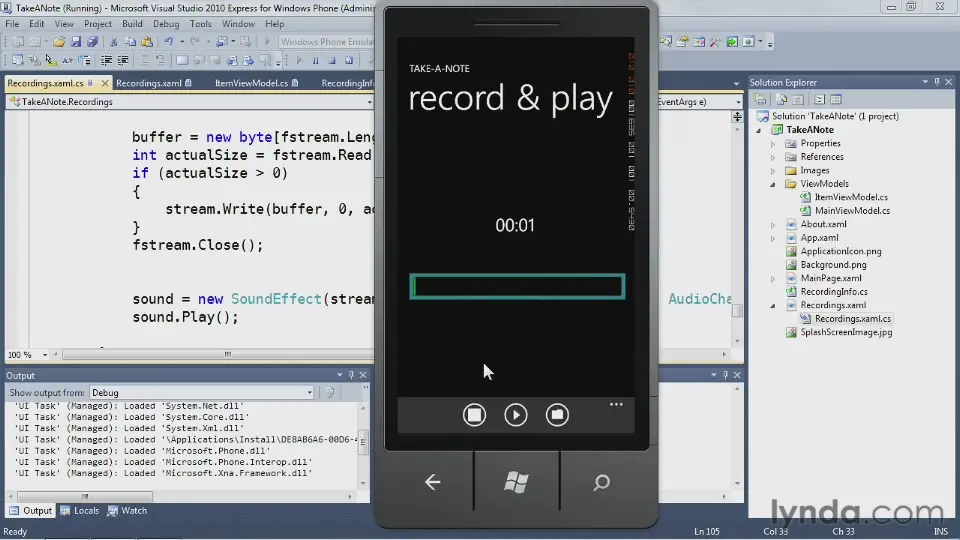Image resolution: width=960 pixels, height=540 pixels.
Task: Select SplashScreenImage.jpg in Solution Explorer
Action: pos(846,332)
